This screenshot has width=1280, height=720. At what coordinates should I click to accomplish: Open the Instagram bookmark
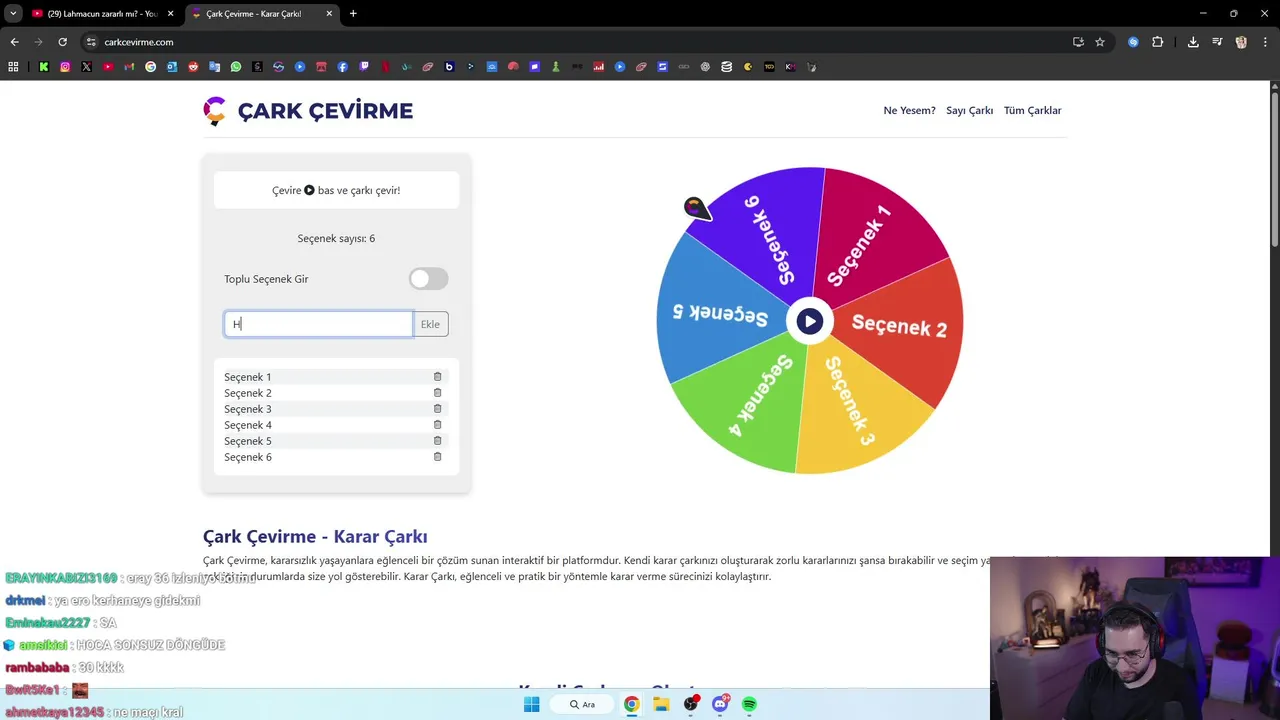pyautogui.click(x=65, y=67)
